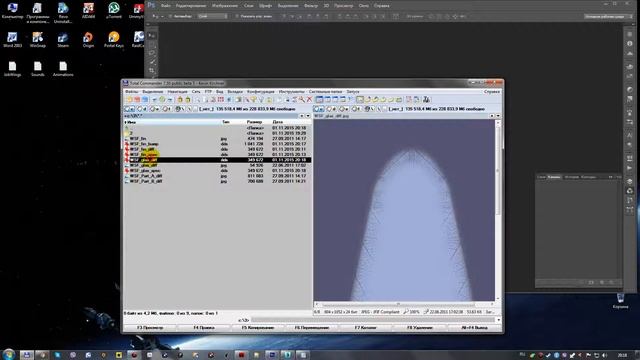Select file WSF_glow_spec in left panel
This screenshot has width=640, height=360.
click(x=145, y=171)
